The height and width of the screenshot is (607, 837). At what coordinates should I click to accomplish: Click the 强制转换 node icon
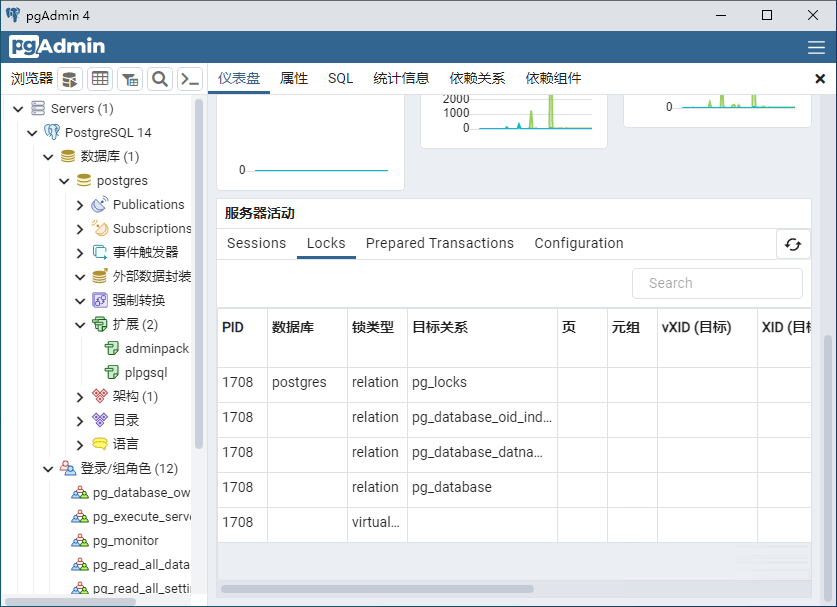(100, 300)
